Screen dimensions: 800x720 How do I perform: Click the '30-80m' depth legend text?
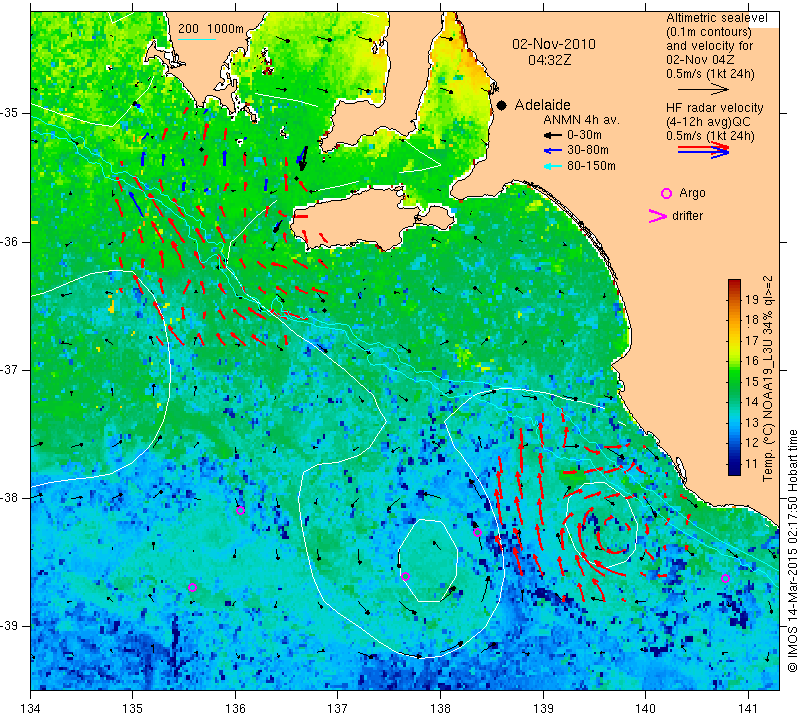pyautogui.click(x=588, y=151)
